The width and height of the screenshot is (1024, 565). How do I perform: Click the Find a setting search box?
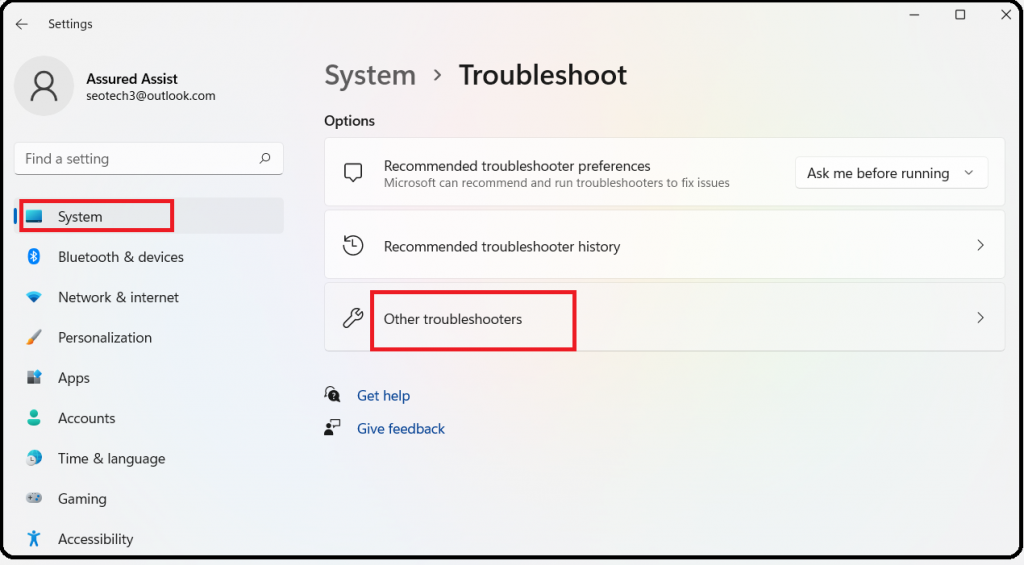[x=149, y=159]
